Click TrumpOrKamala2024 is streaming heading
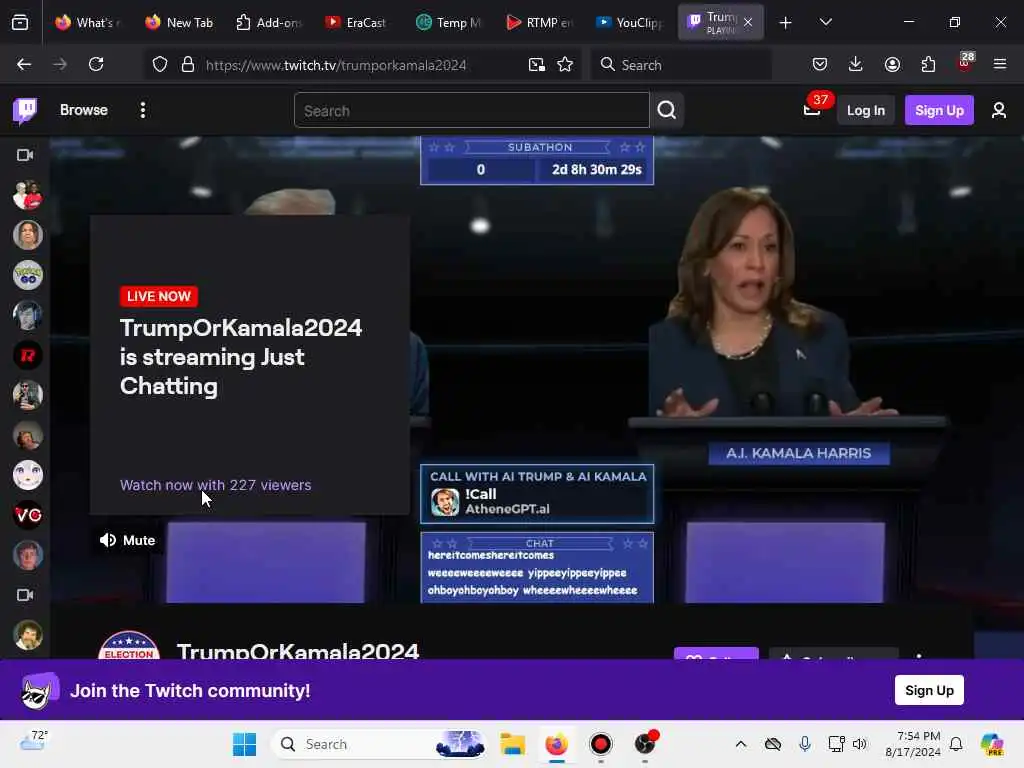Image resolution: width=1024 pixels, height=768 pixels. [240, 357]
